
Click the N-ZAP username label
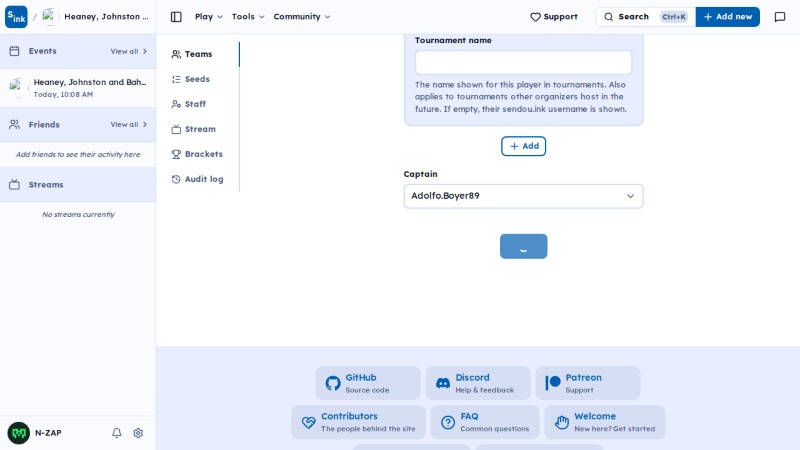pyautogui.click(x=48, y=433)
